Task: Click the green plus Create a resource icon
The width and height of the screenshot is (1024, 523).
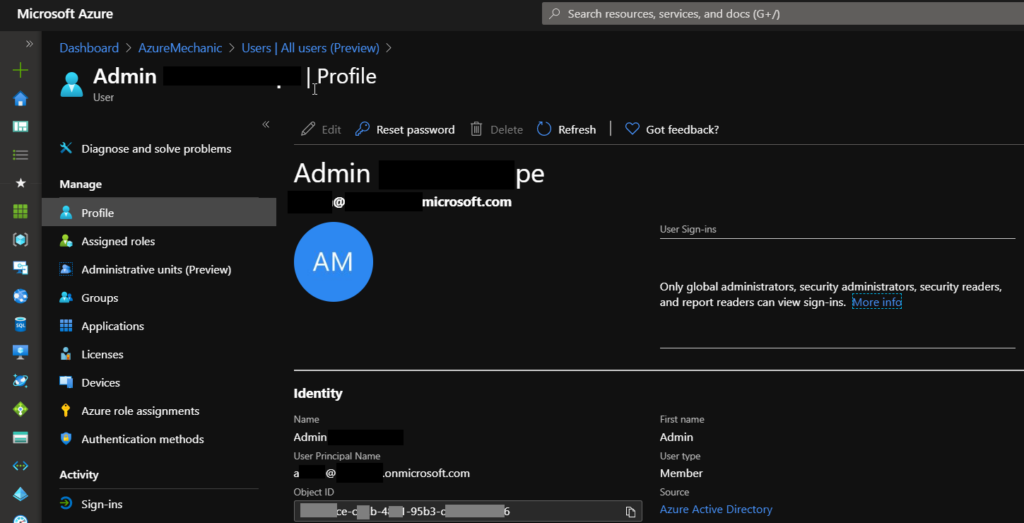Action: pyautogui.click(x=21, y=70)
